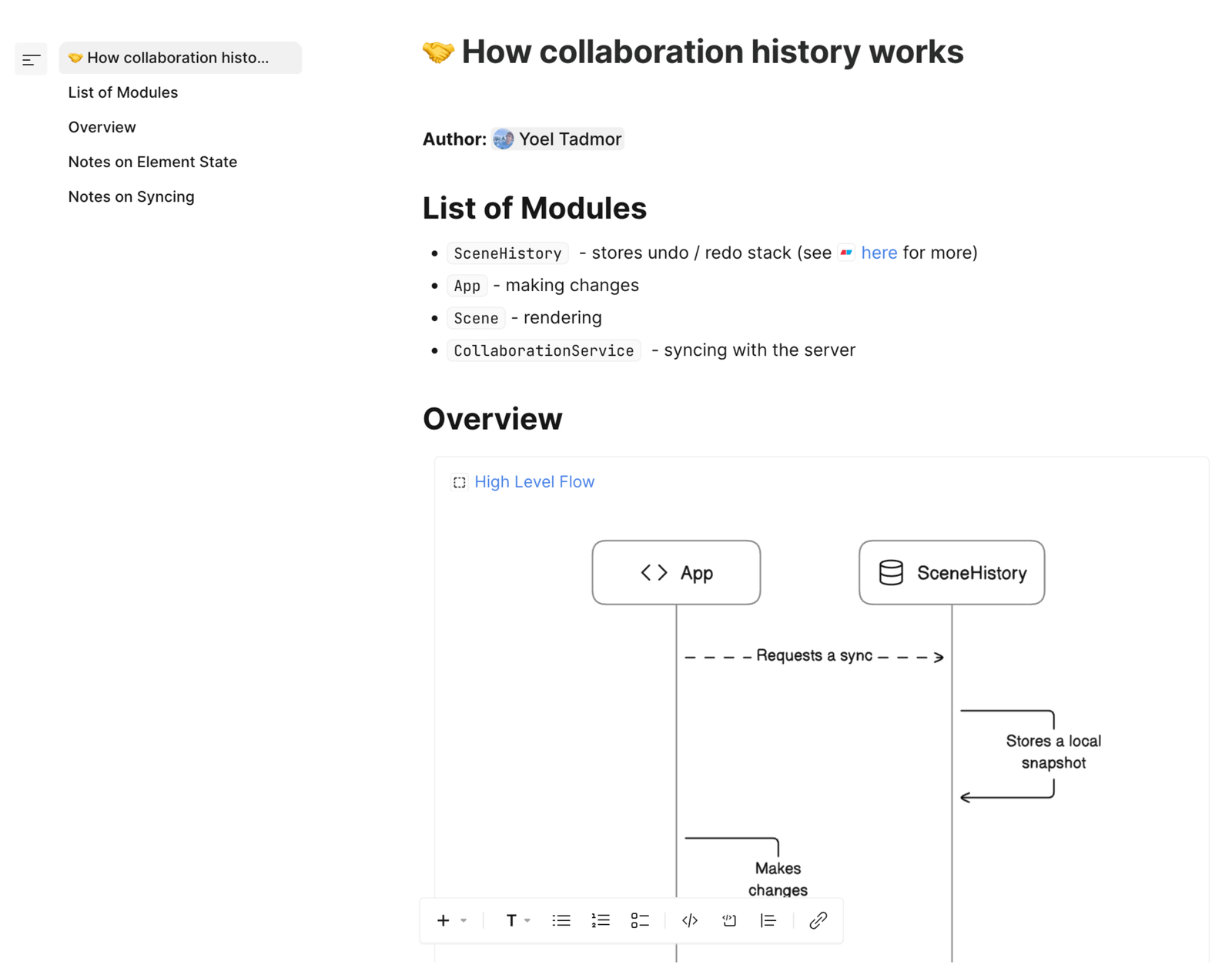
Task: Select Overview in the sidebar outline
Action: click(x=102, y=126)
